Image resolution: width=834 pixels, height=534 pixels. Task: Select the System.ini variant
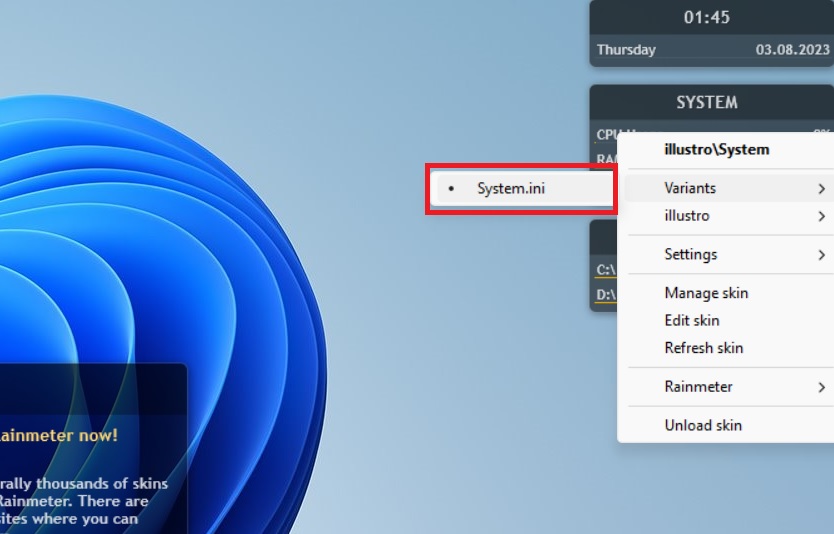(522, 189)
